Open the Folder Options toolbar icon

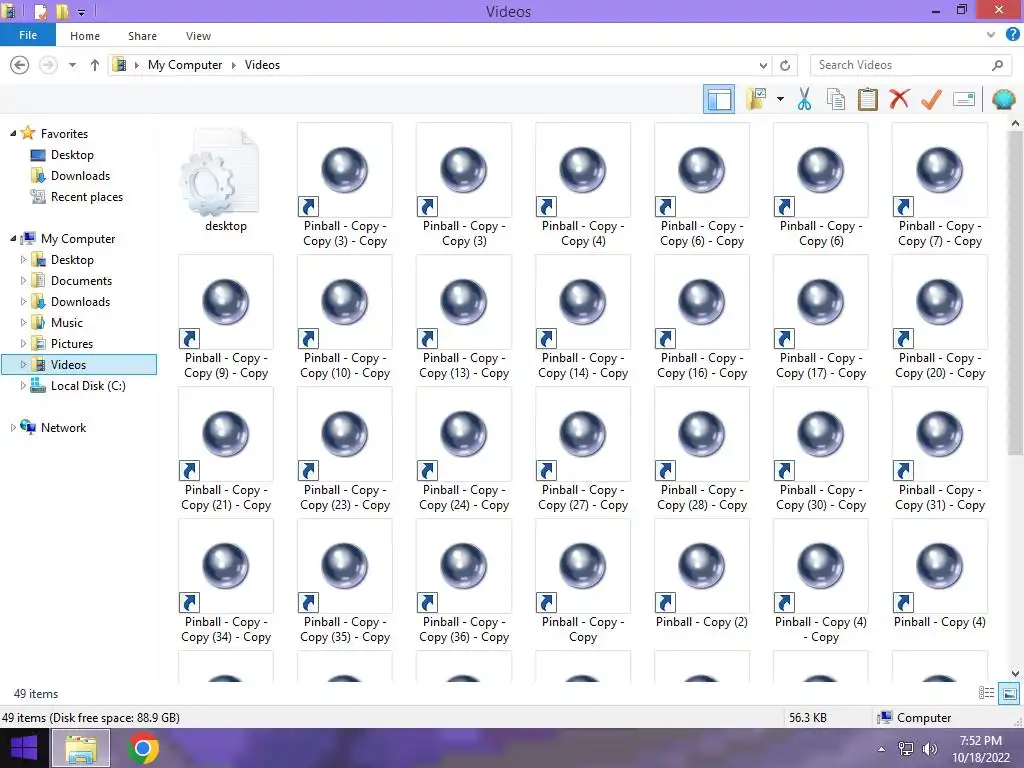756,99
